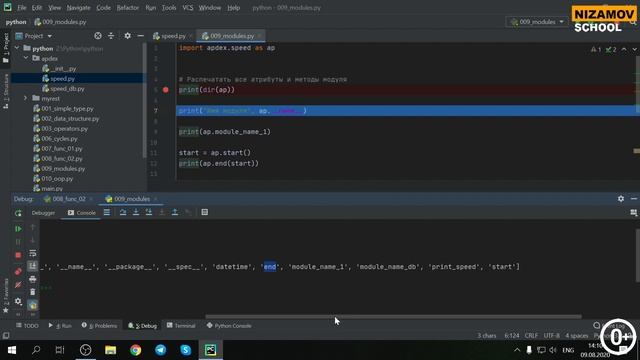Viewport: 640px width, 360px height.
Task: Open run configuration 009_modules dropdown
Action: 537,22
